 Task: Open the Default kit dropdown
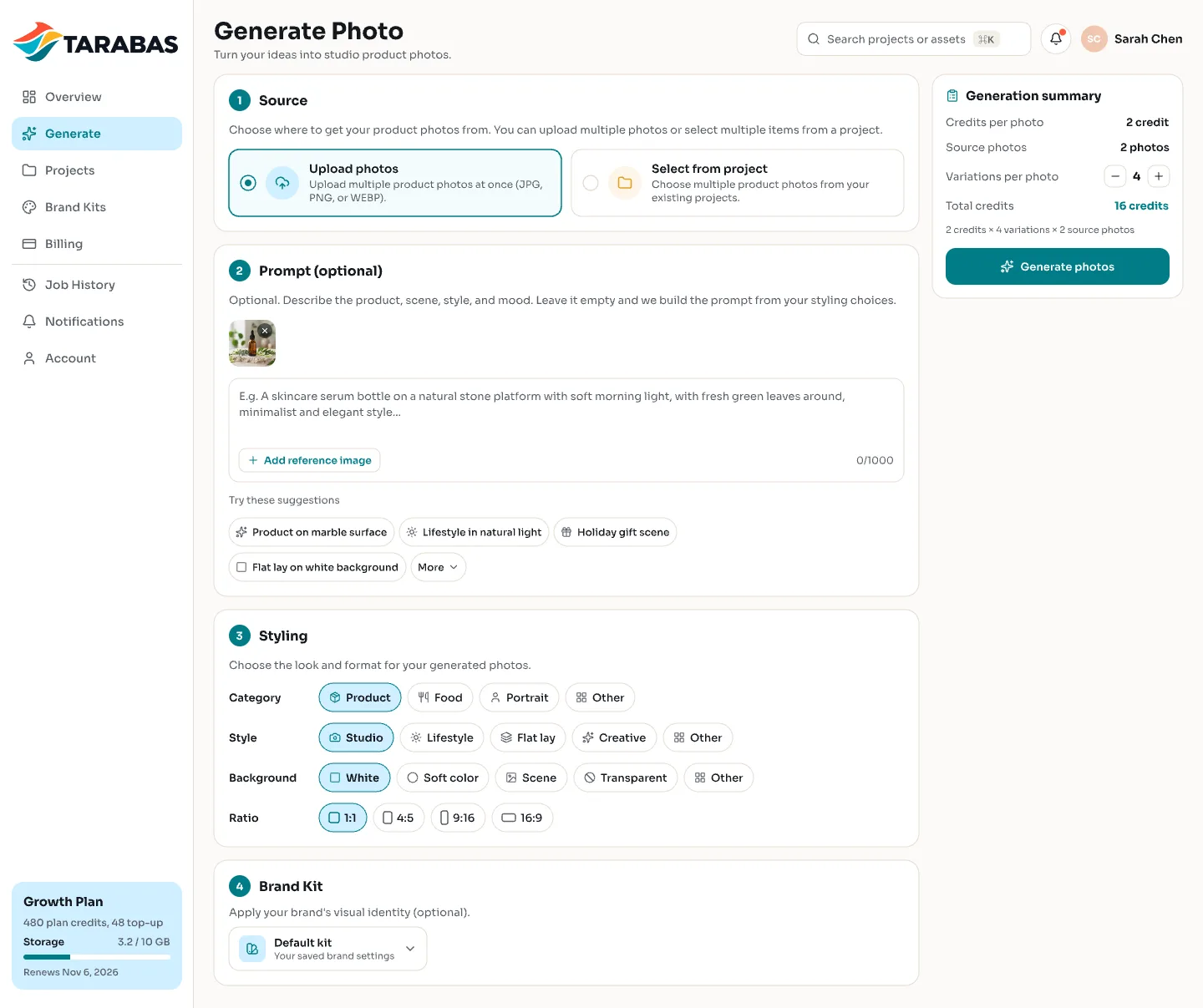(327, 949)
